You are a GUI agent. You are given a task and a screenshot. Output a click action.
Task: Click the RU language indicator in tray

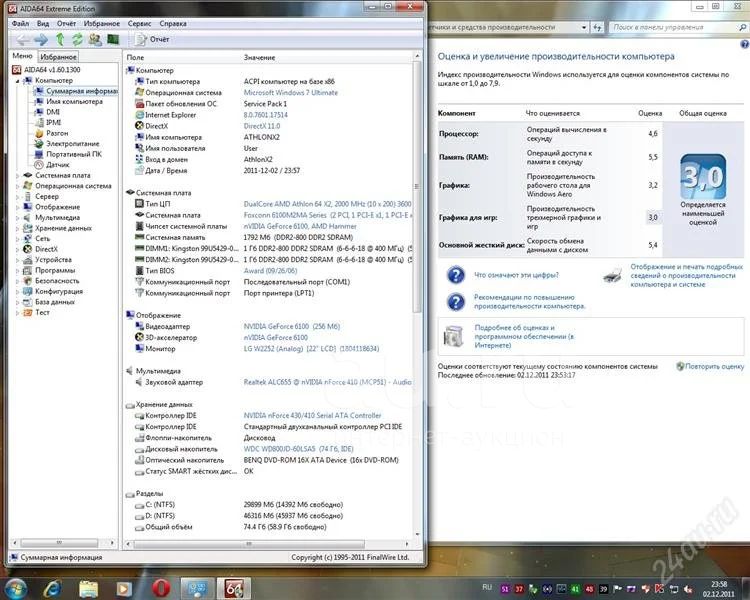pyautogui.click(x=487, y=587)
